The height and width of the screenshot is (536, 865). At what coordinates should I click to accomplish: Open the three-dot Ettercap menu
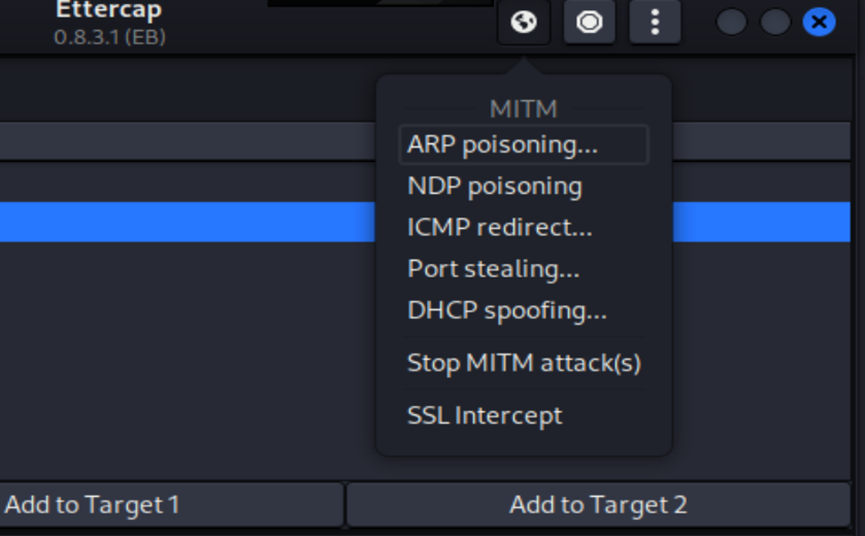coord(655,22)
